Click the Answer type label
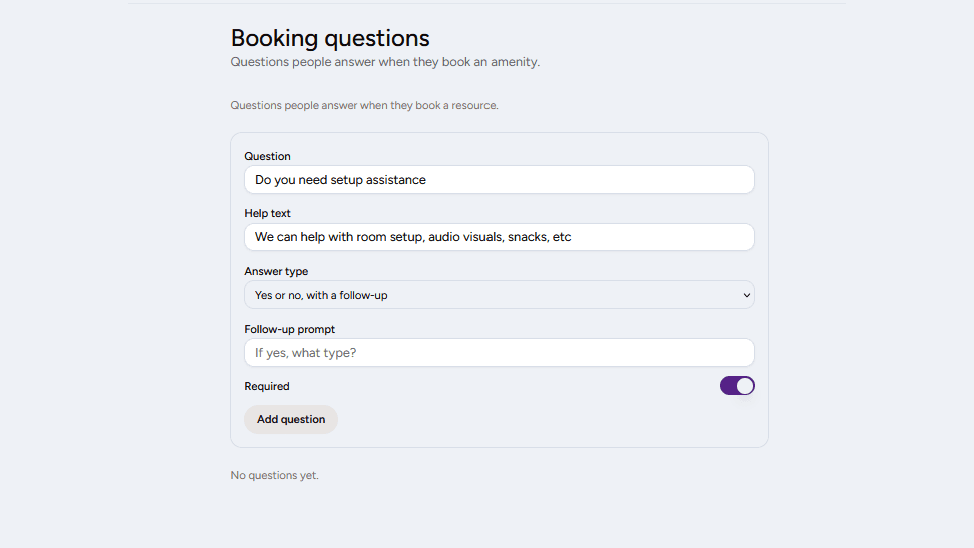 tap(276, 272)
